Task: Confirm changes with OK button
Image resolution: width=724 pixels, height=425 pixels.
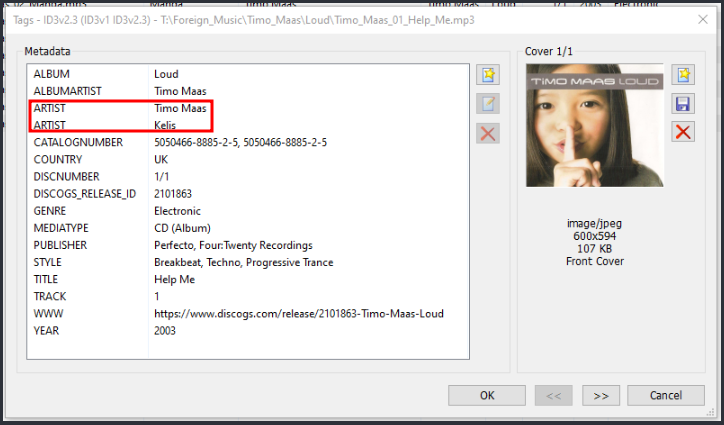Action: [x=487, y=395]
